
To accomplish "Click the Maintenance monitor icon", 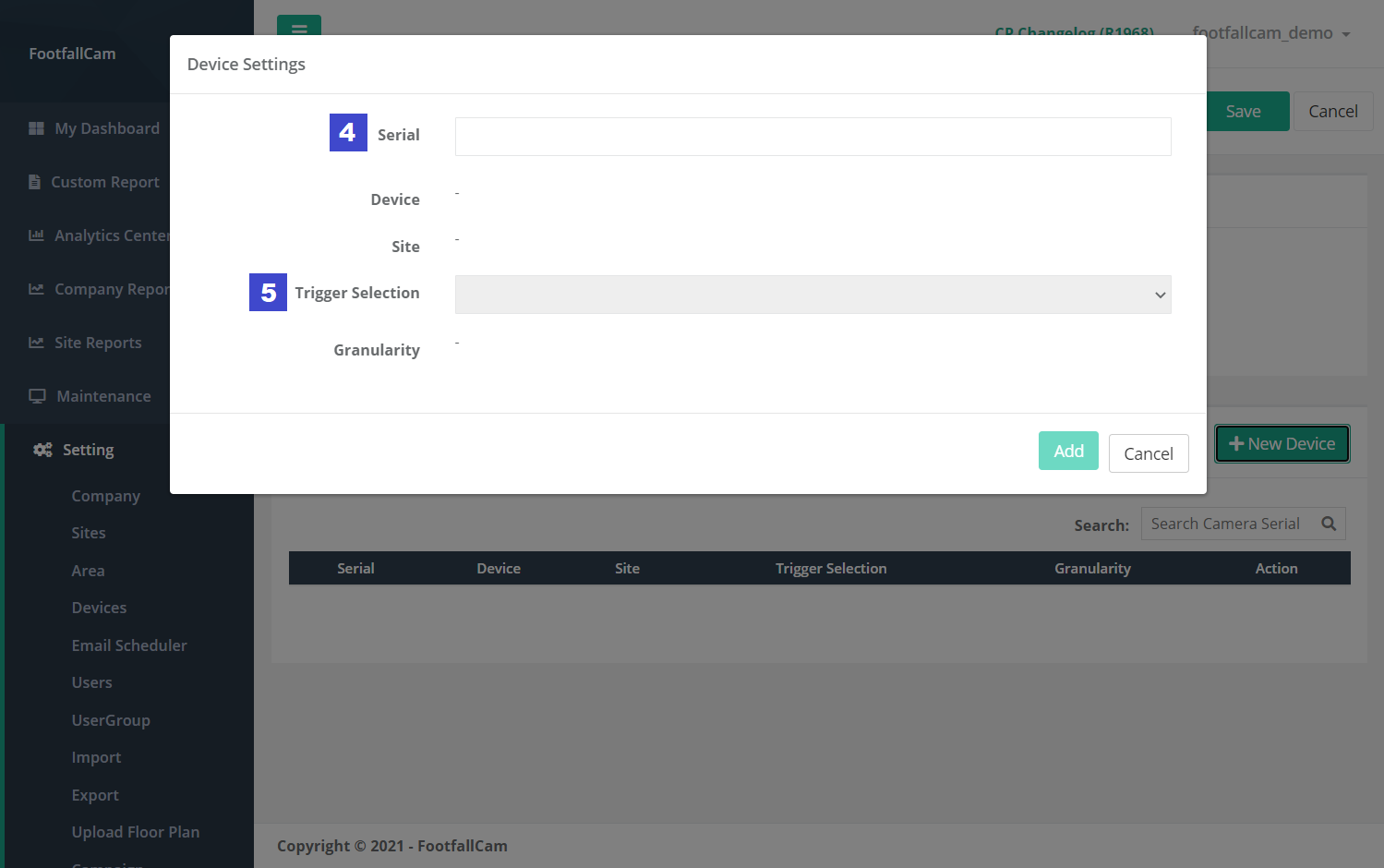I will [37, 396].
